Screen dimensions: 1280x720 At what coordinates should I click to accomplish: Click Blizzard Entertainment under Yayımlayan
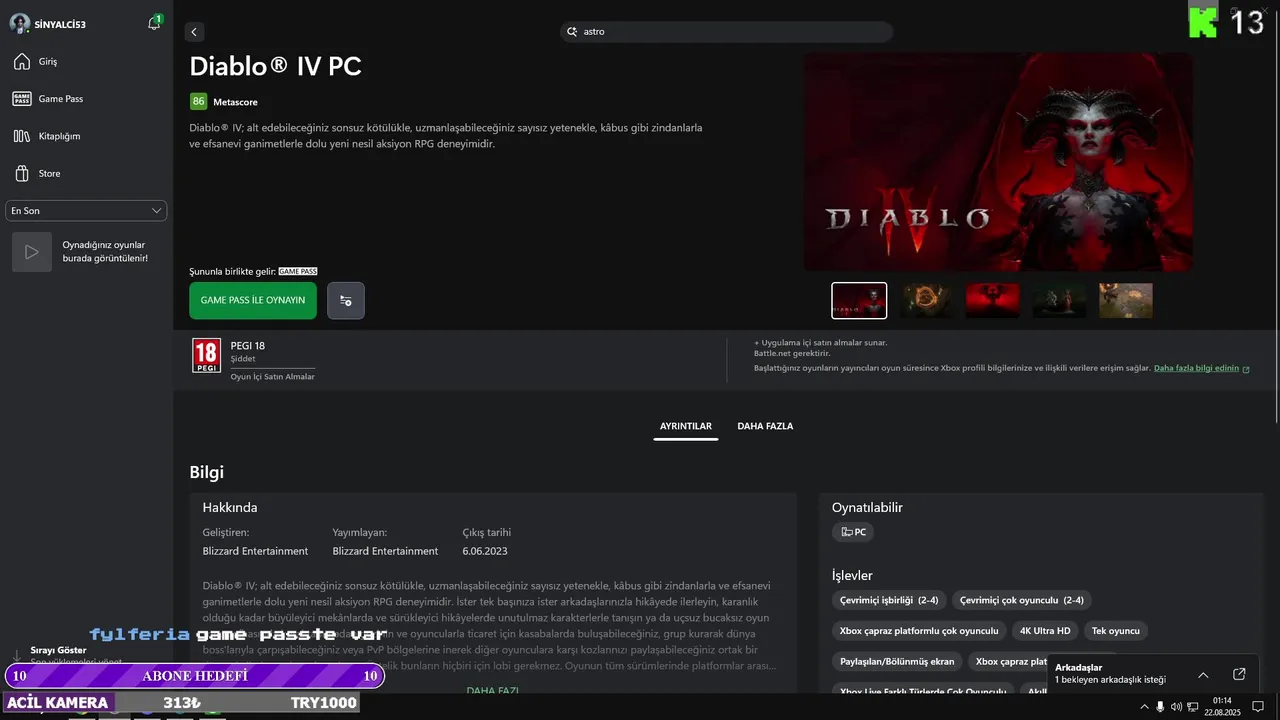(x=385, y=551)
